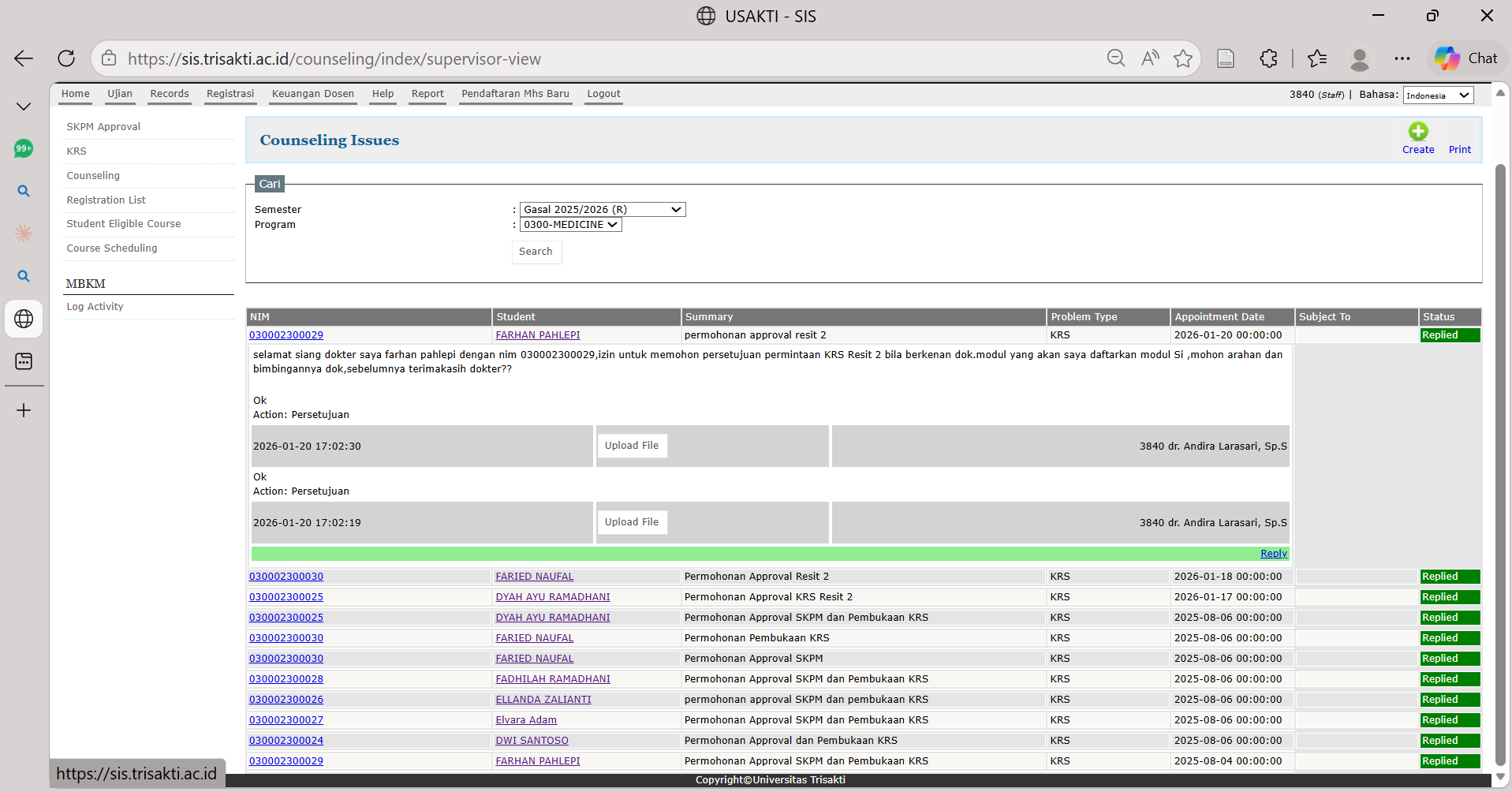Open browser profile avatar icon
The image size is (1512, 792).
tap(1359, 58)
